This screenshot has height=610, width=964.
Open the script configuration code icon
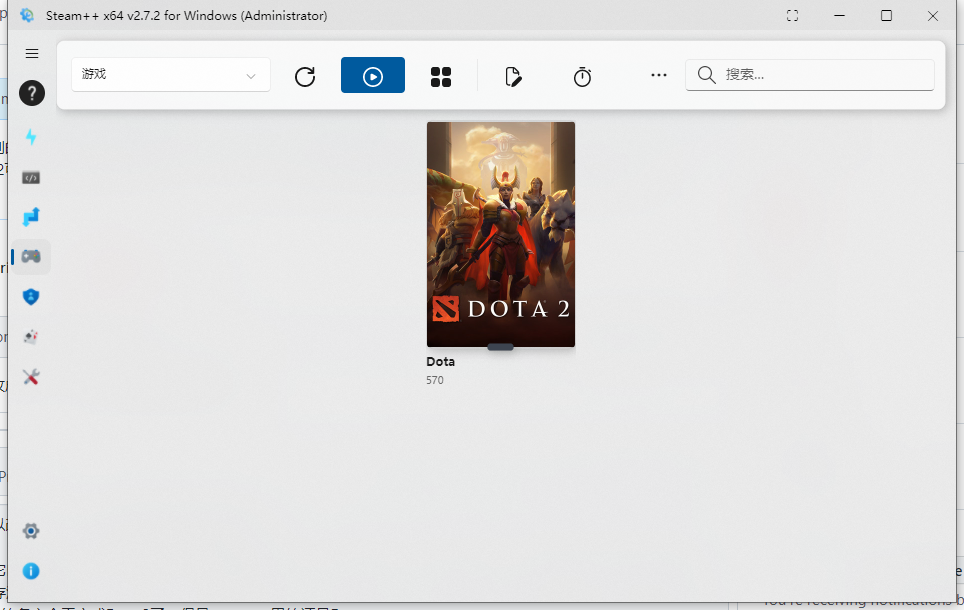click(31, 178)
